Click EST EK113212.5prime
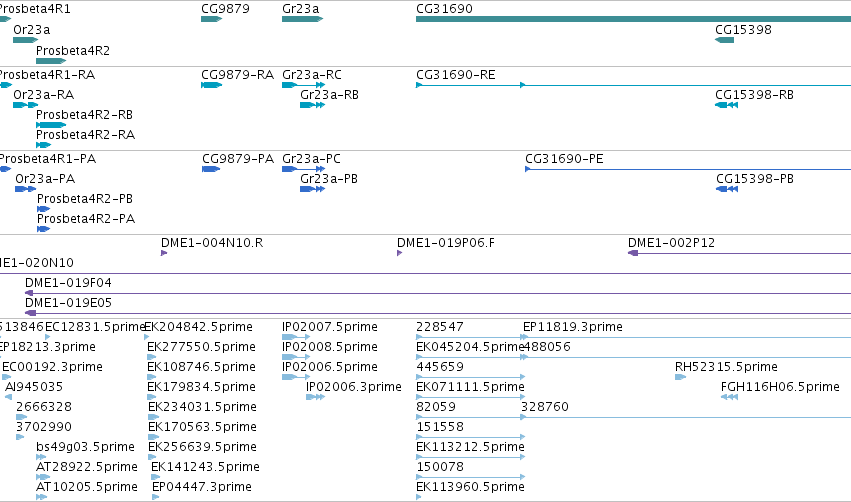Image resolution: width=851 pixels, height=502 pixels. [470, 447]
